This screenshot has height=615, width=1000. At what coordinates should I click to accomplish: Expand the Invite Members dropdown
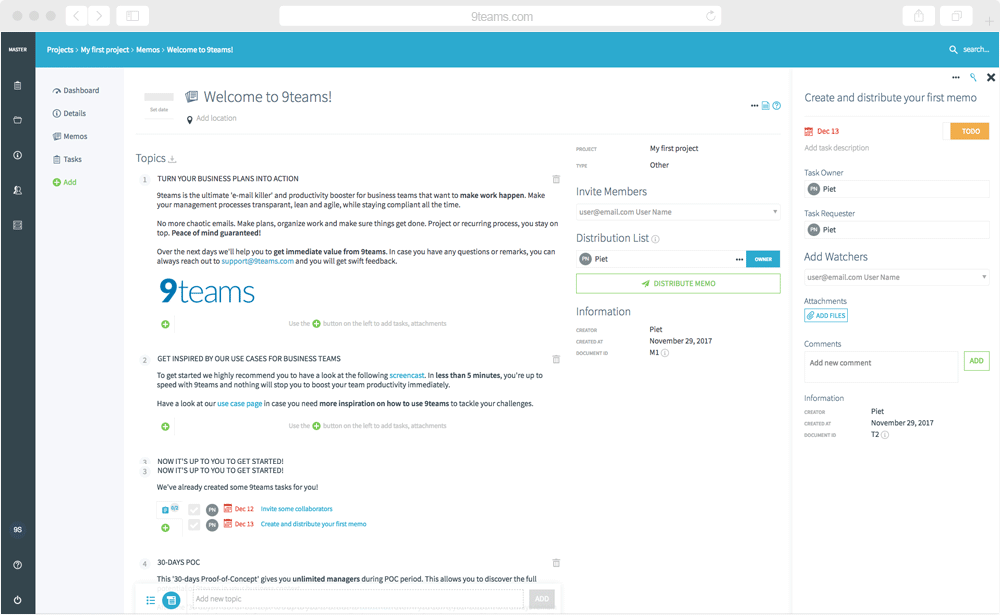point(775,212)
